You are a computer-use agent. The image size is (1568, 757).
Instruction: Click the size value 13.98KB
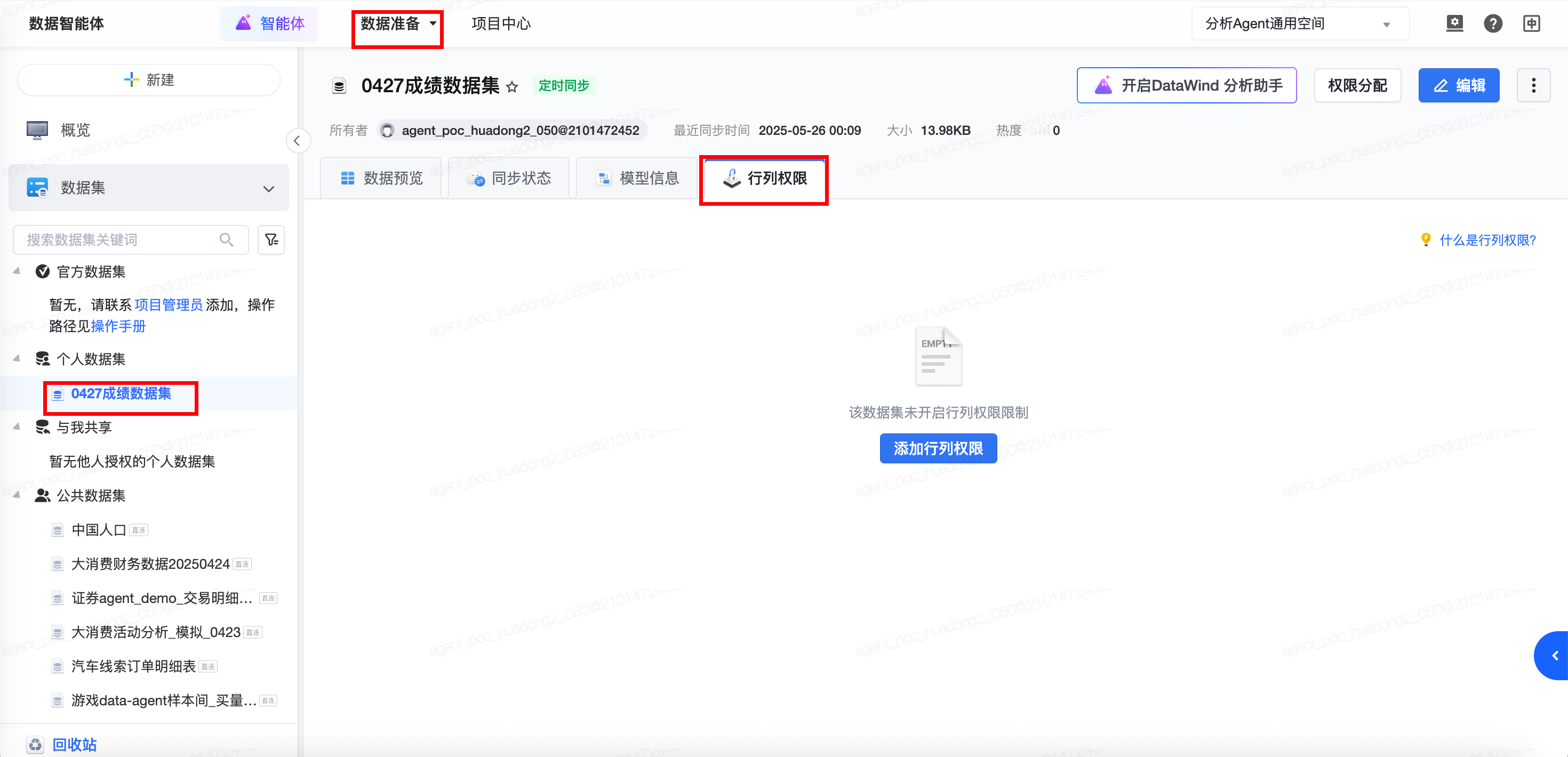click(x=945, y=130)
